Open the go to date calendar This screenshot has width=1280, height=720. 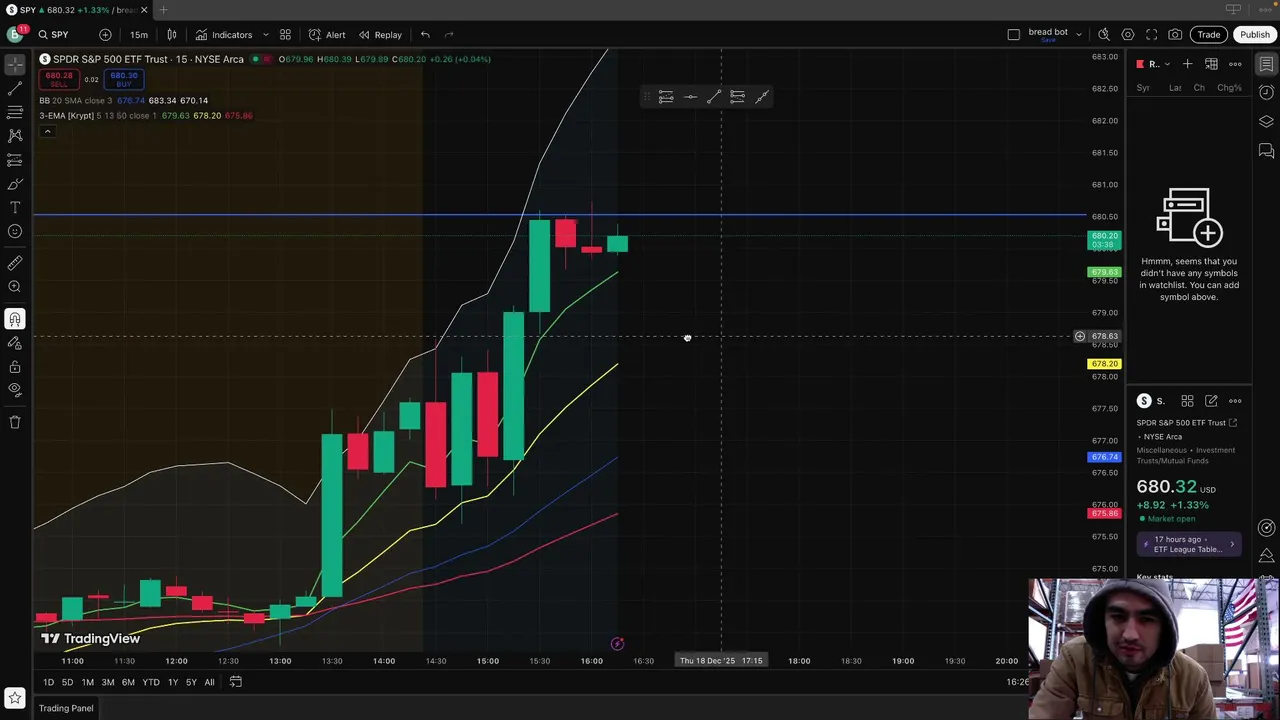tap(235, 682)
